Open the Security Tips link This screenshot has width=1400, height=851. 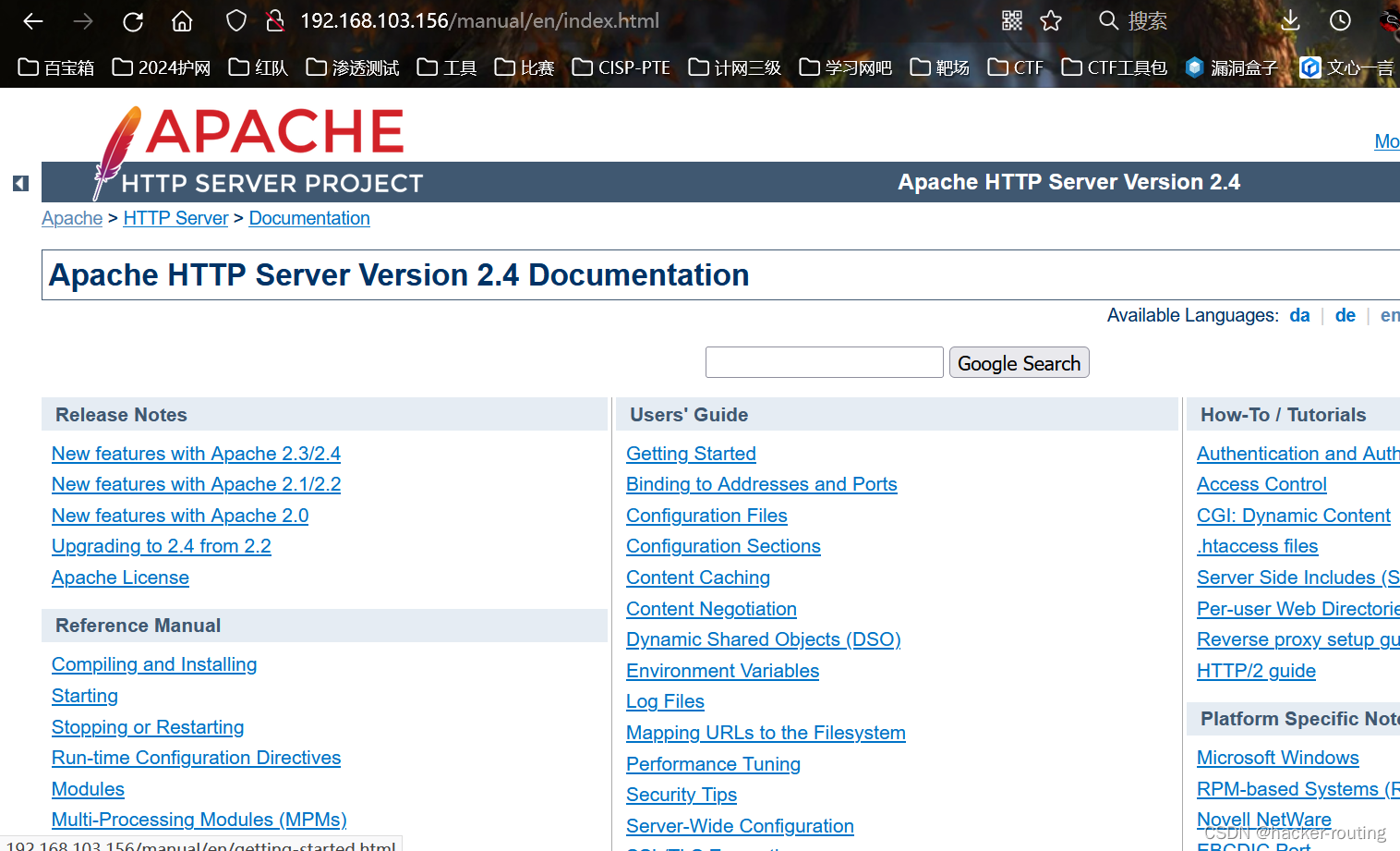point(682,795)
